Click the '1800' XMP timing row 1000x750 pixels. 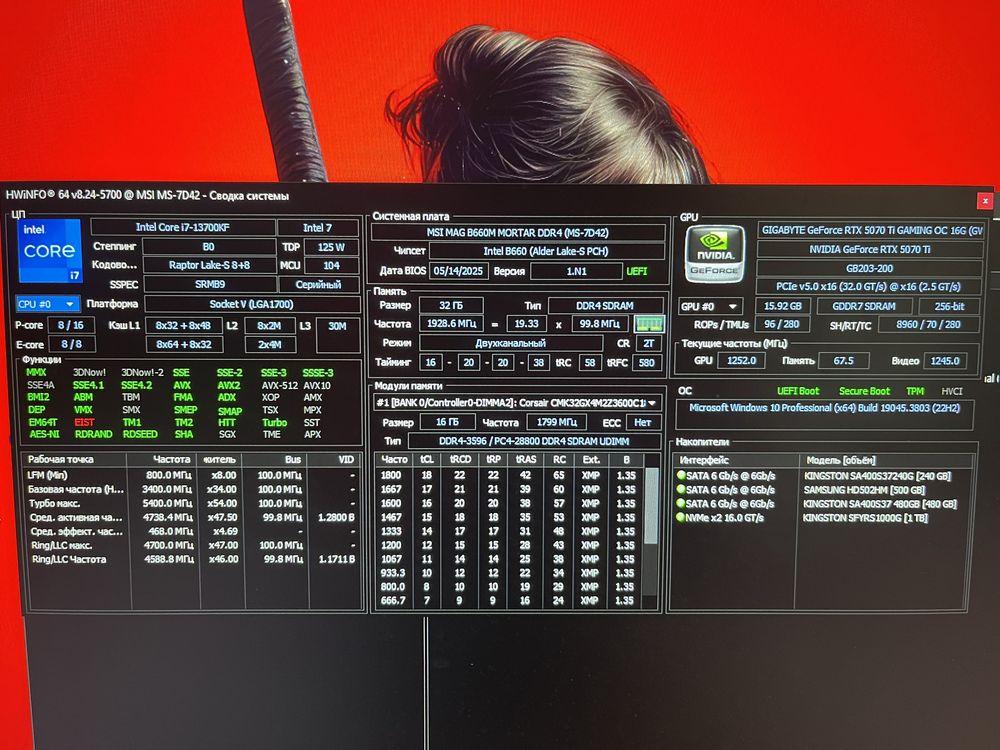(x=509, y=475)
